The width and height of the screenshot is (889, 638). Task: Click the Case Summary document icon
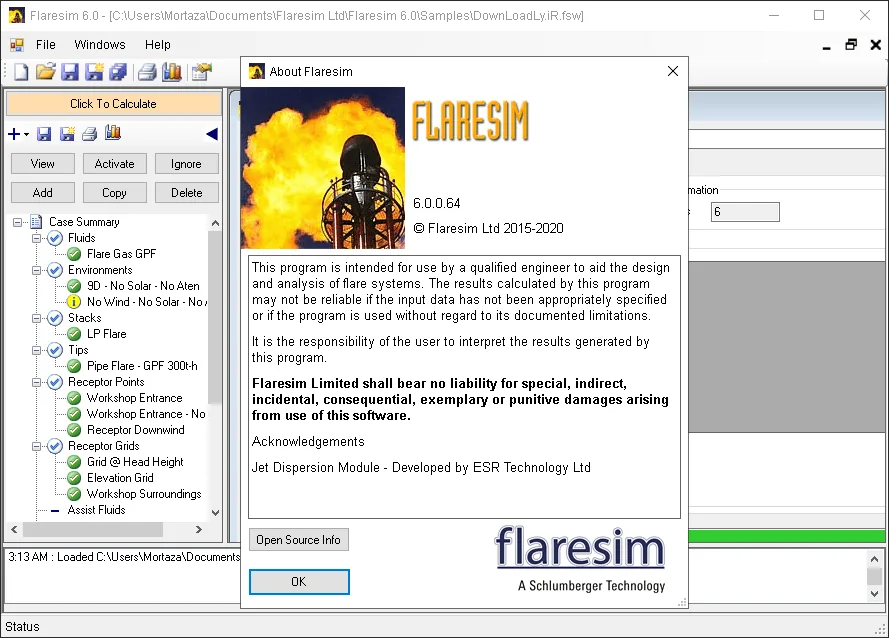[x=36, y=222]
